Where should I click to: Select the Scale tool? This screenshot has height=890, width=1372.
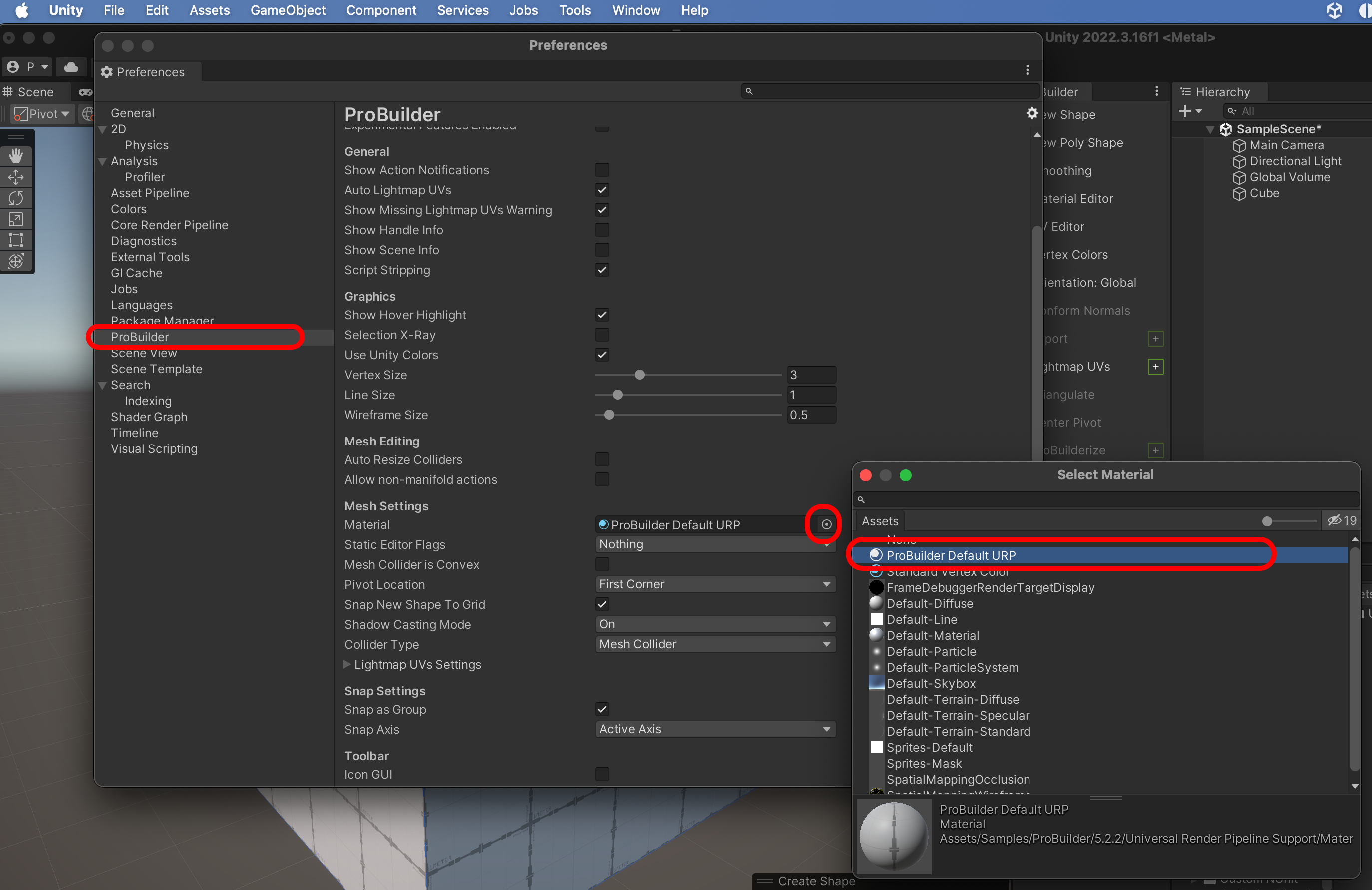[x=16, y=219]
